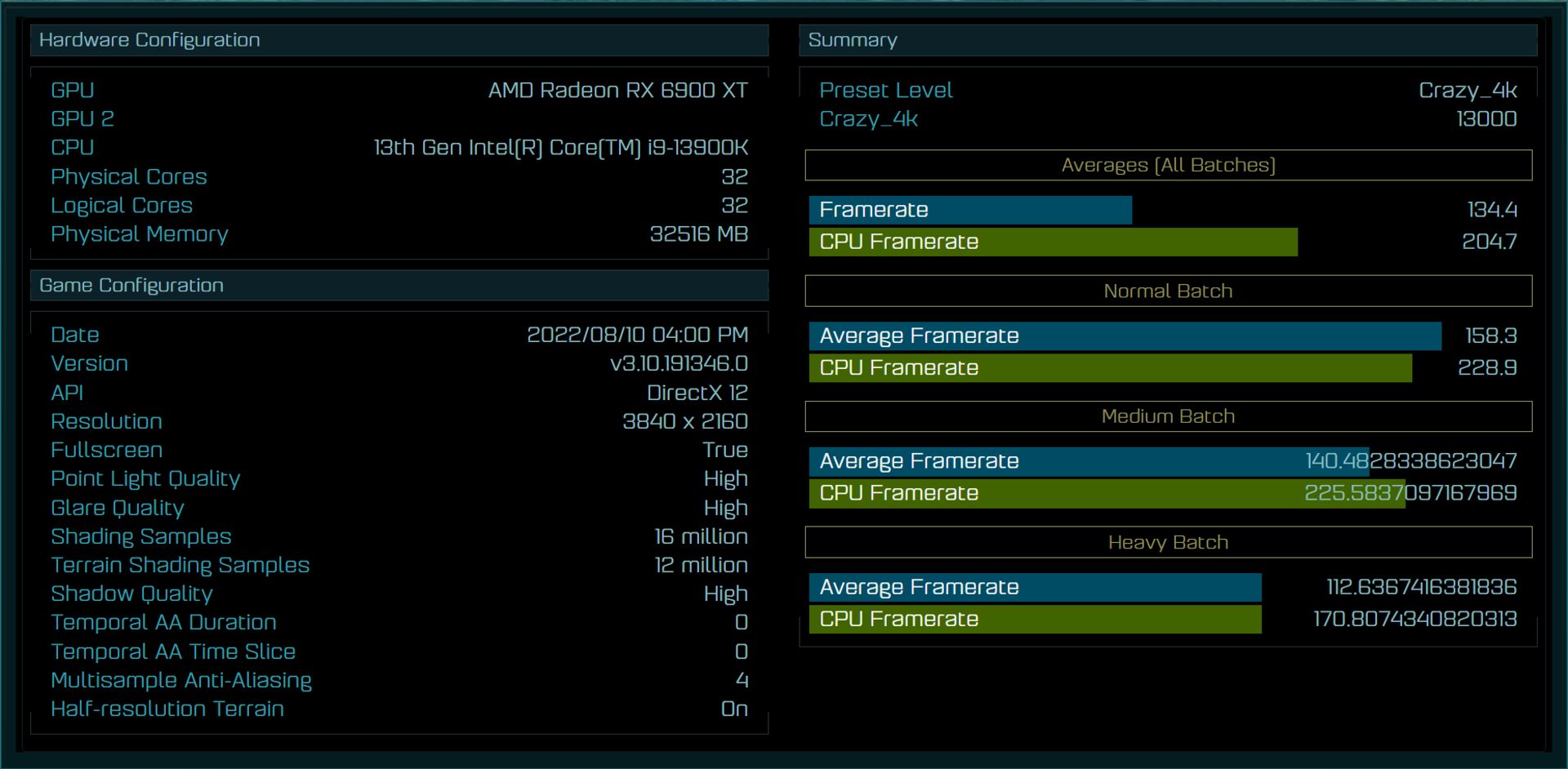
Task: Click the GPU value AMD Radeon RX 6900 XT
Action: point(618,90)
